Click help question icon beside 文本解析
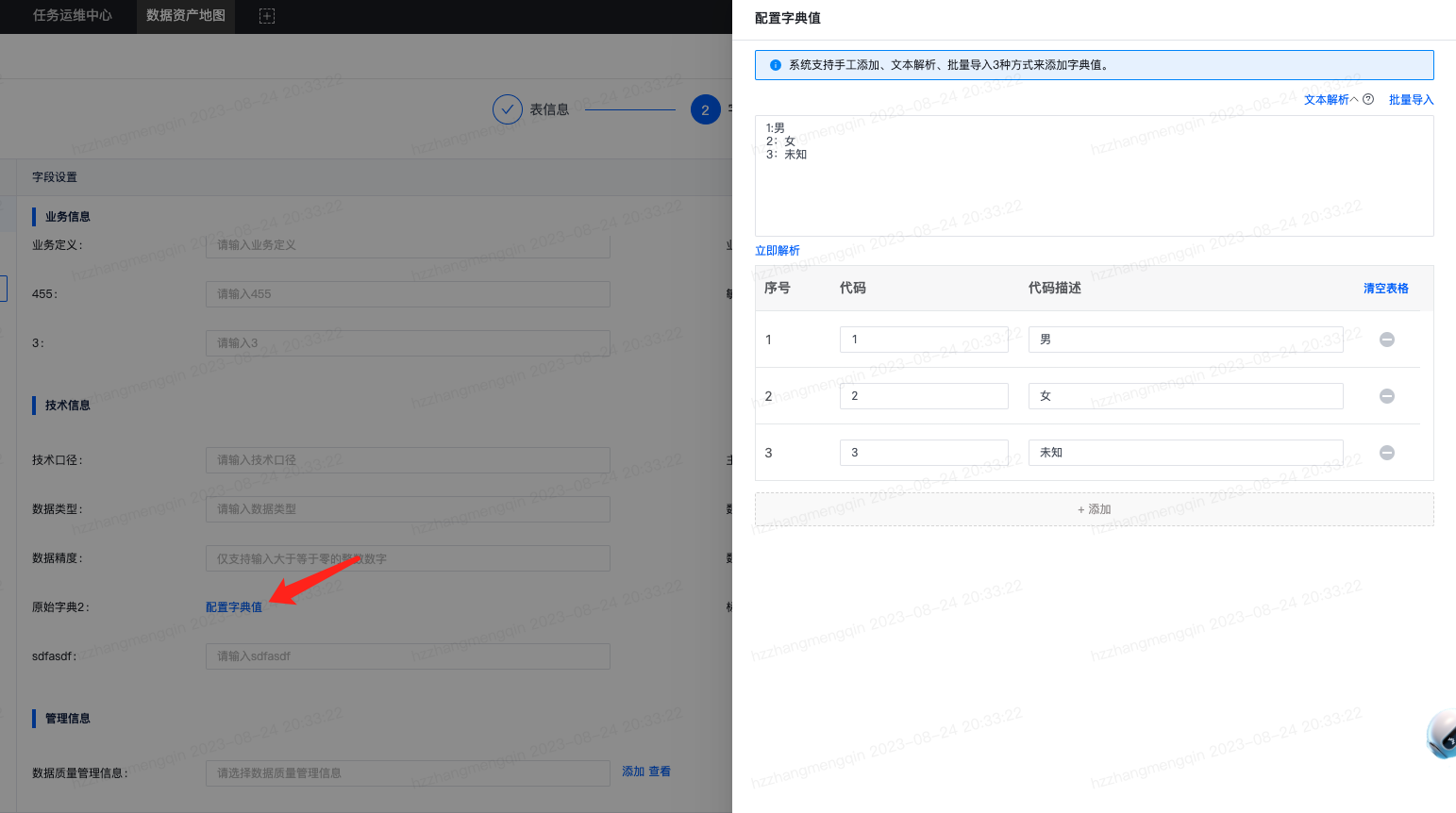Viewport: 1456px width, 813px height. 1368,99
